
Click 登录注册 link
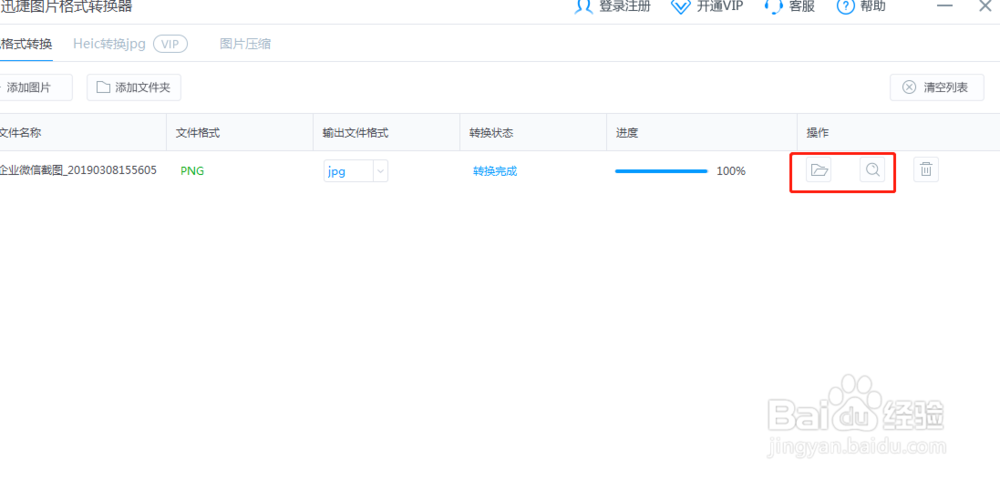tap(625, 6)
